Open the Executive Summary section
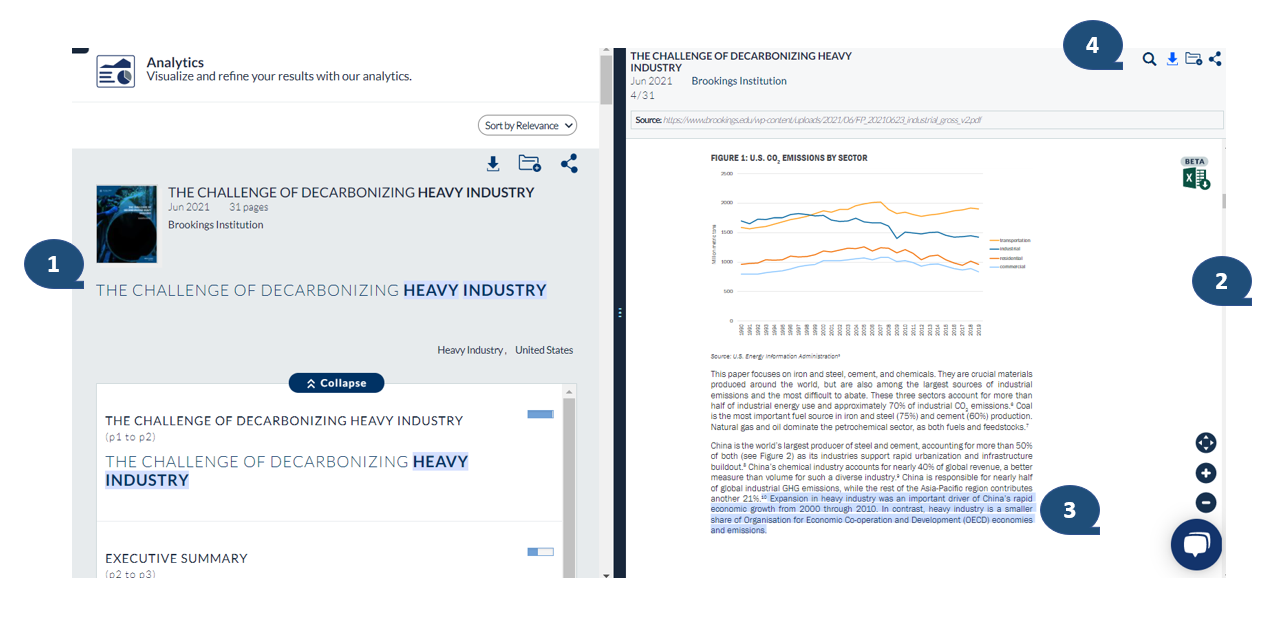1267x620 pixels. pyautogui.click(x=176, y=558)
